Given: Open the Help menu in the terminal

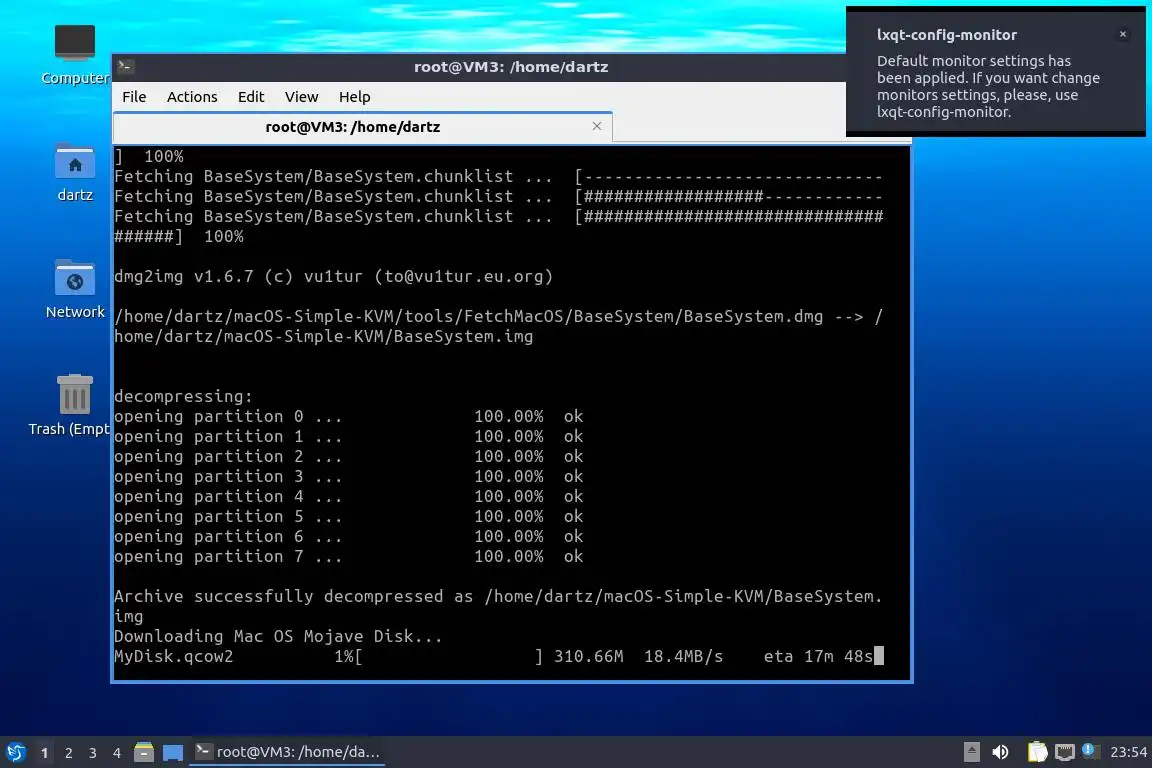Looking at the screenshot, I should click(354, 97).
